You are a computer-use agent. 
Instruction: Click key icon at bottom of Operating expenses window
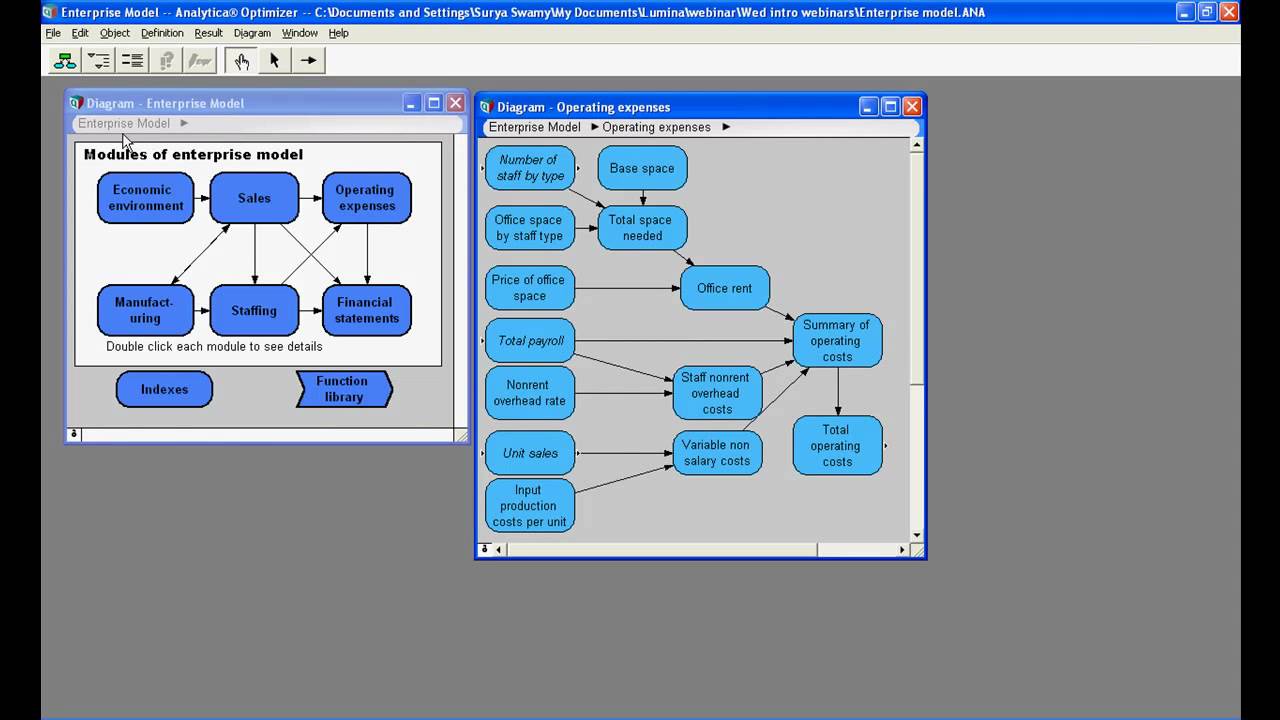point(485,549)
